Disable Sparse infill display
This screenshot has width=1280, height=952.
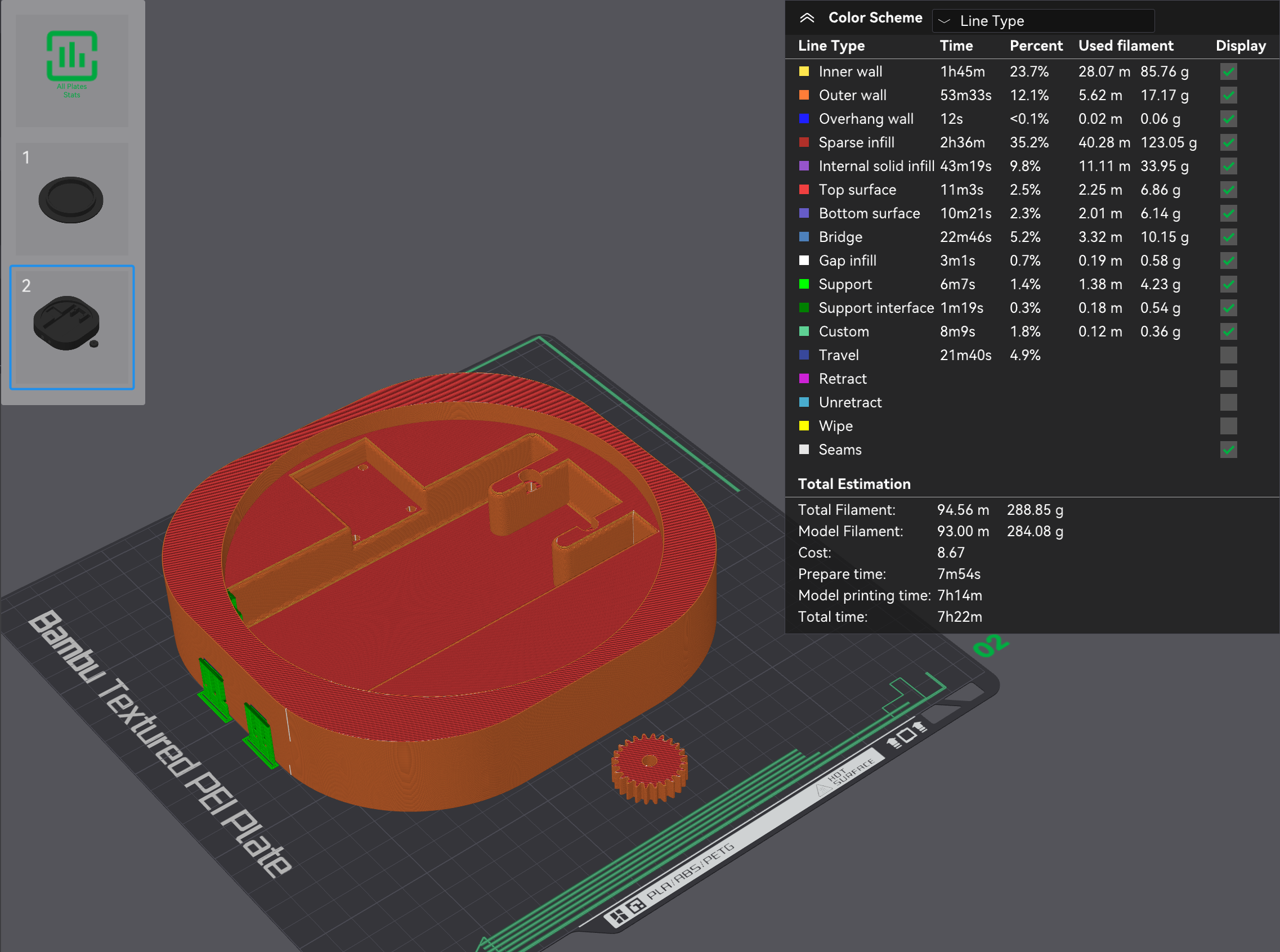click(1228, 142)
